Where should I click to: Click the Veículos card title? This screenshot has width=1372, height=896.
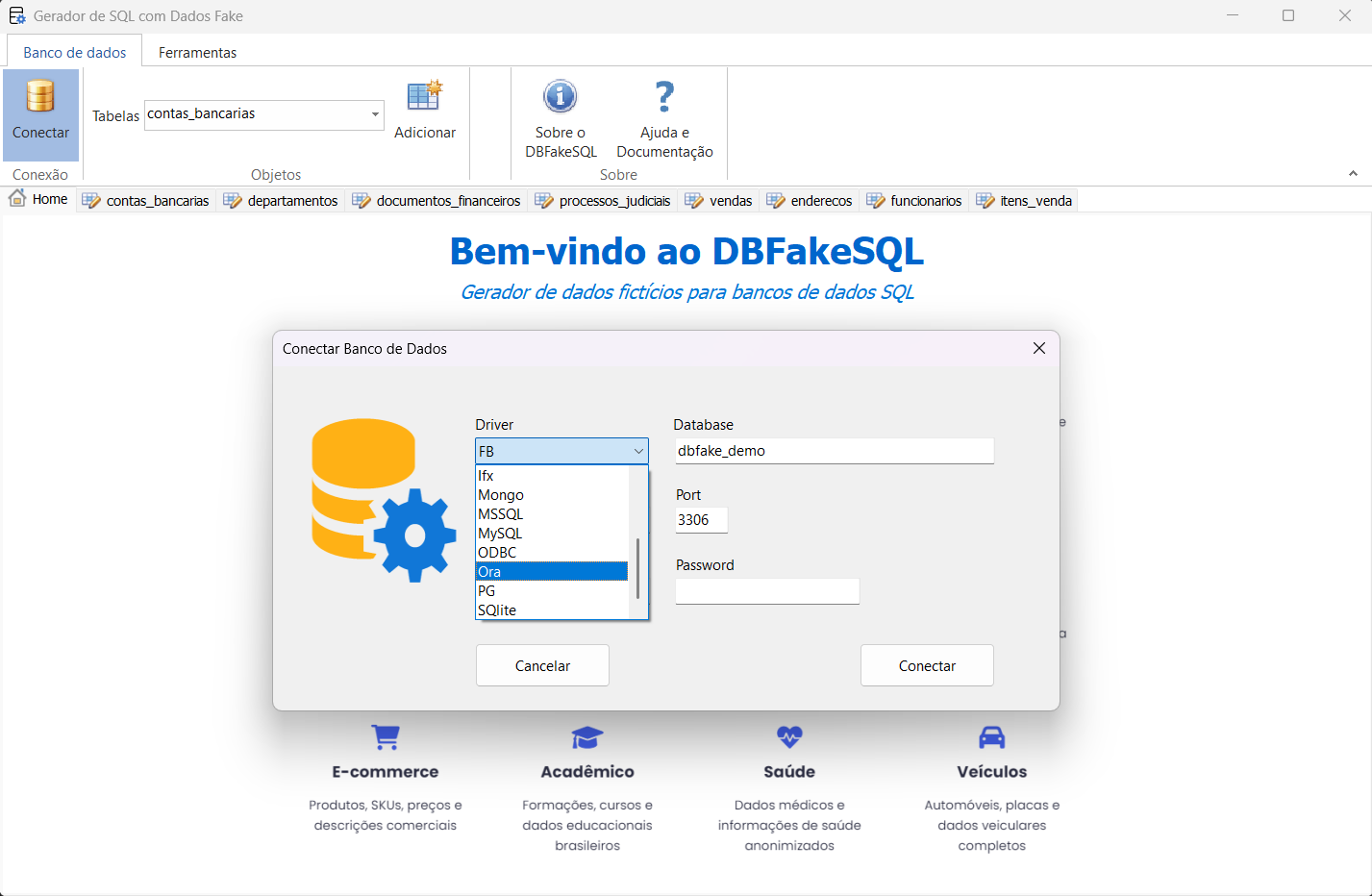click(992, 772)
